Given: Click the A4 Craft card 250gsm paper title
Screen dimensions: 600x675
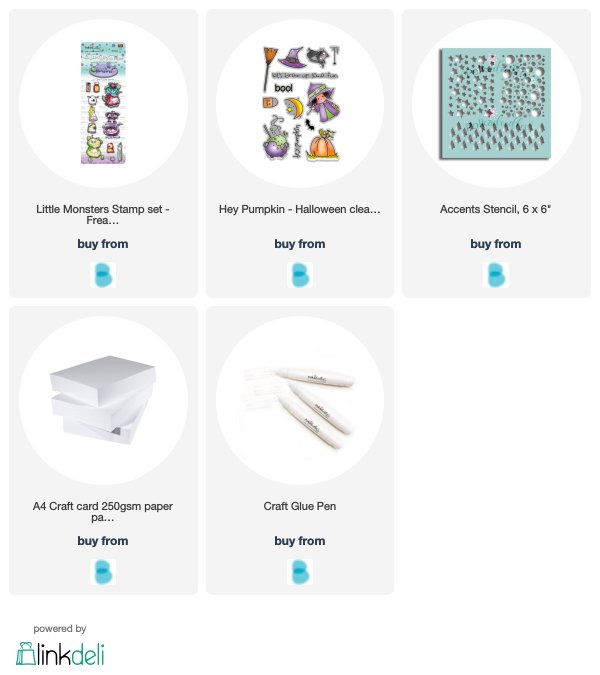Looking at the screenshot, I should point(103,511).
